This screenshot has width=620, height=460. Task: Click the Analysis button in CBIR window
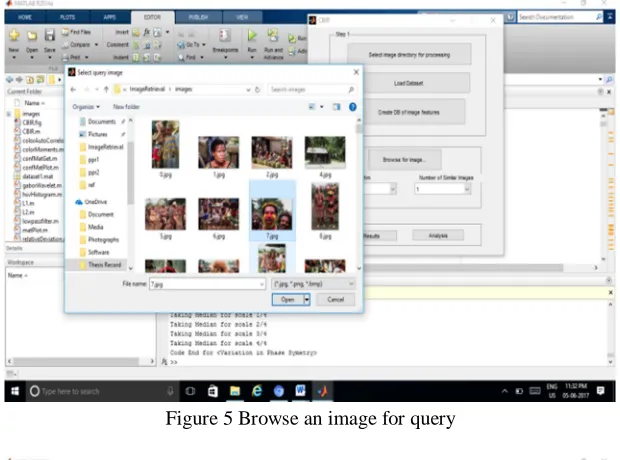[x=438, y=236]
